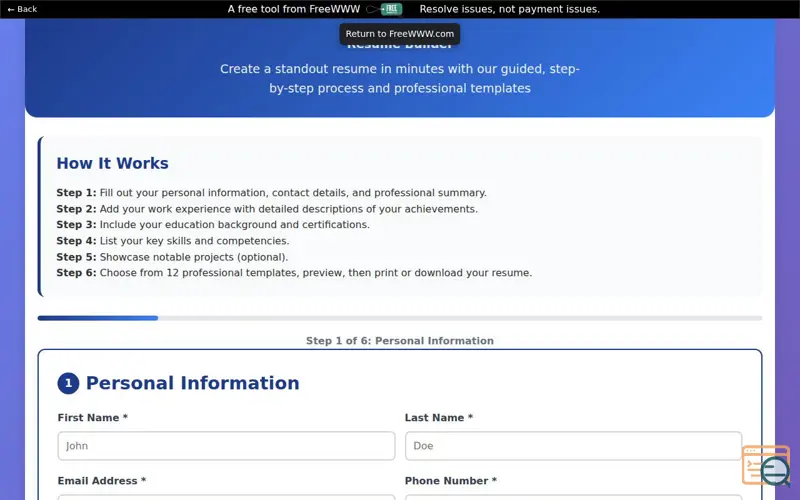Click the orange window-magnifier icon at bottom right

[766, 465]
